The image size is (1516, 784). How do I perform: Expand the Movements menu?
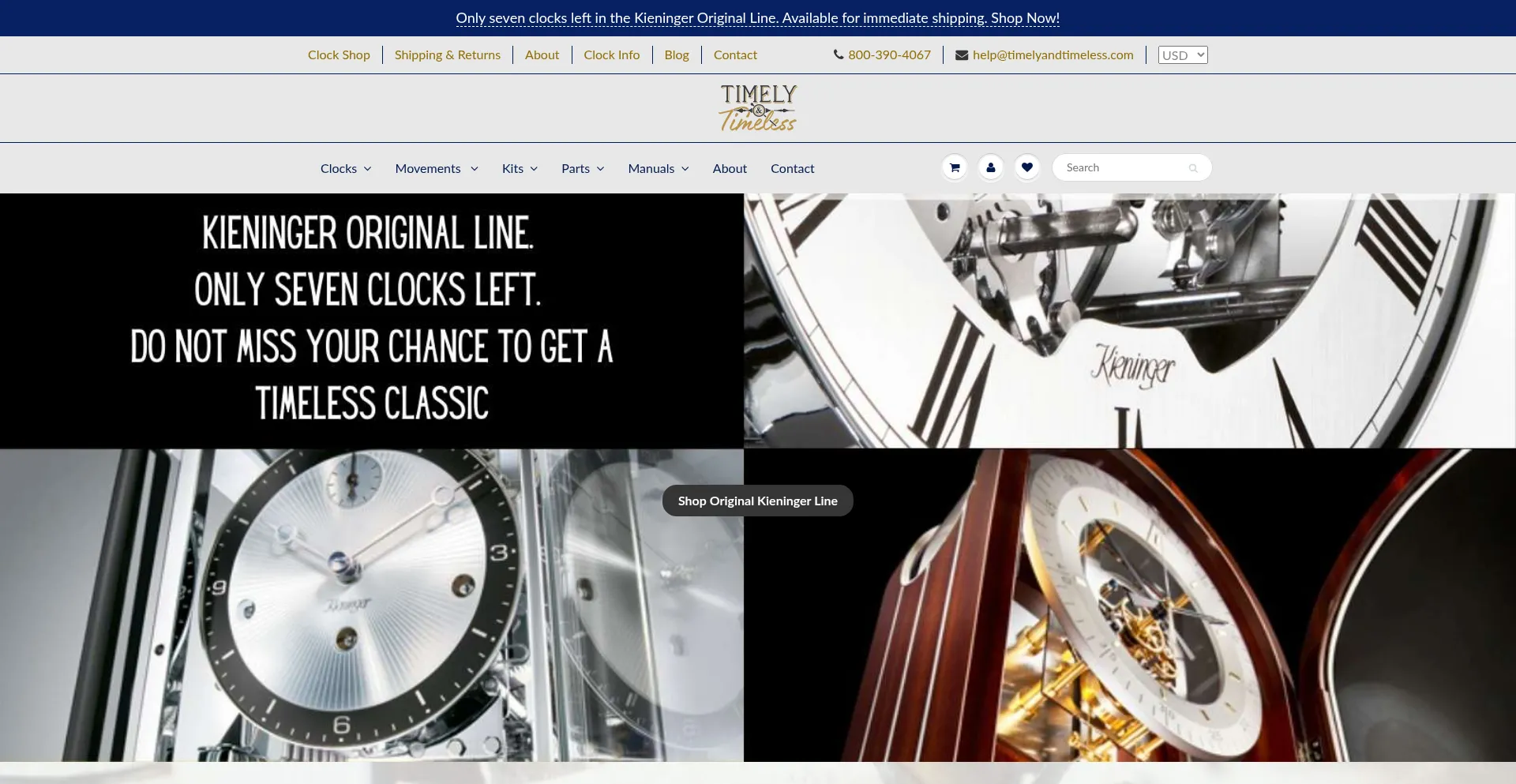[437, 168]
